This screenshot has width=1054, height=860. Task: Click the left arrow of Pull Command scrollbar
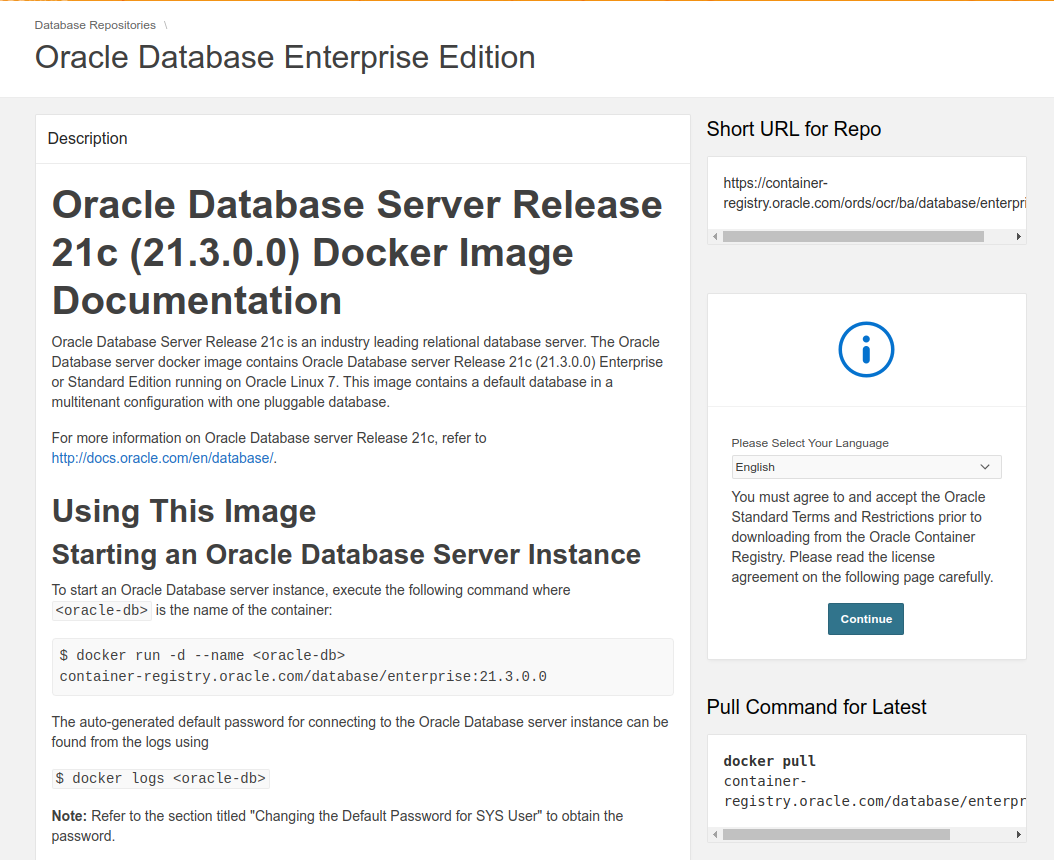715,834
